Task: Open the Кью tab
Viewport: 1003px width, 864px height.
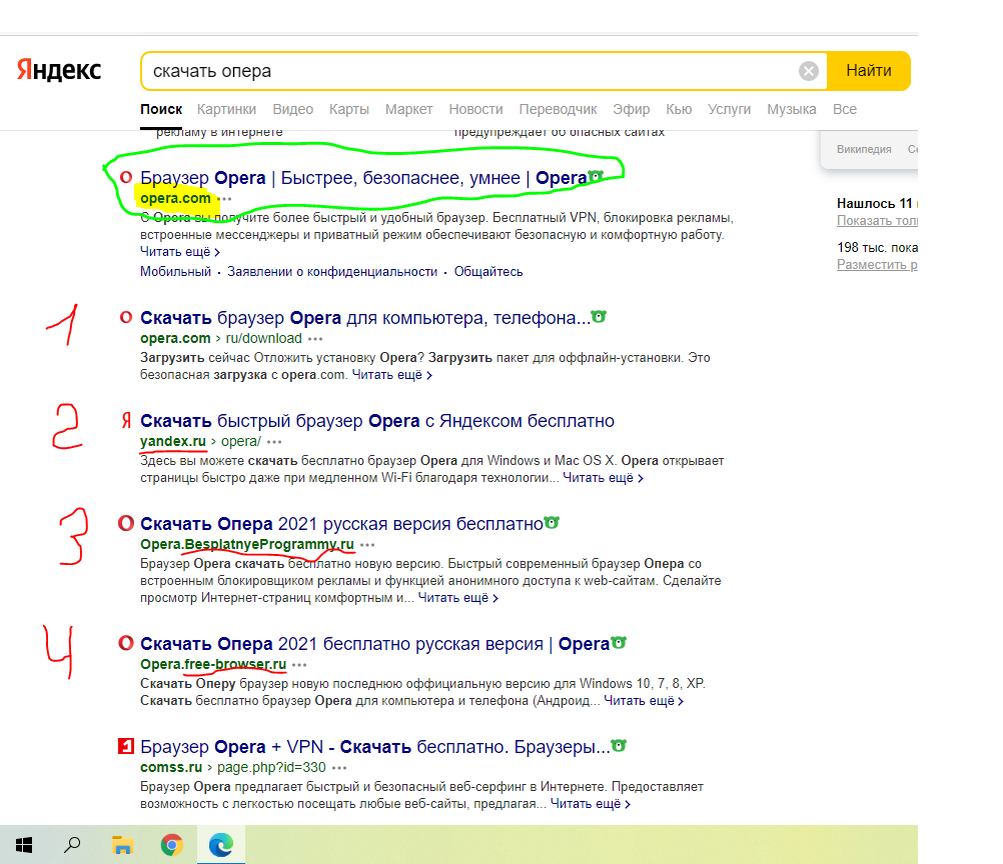Action: tap(679, 109)
